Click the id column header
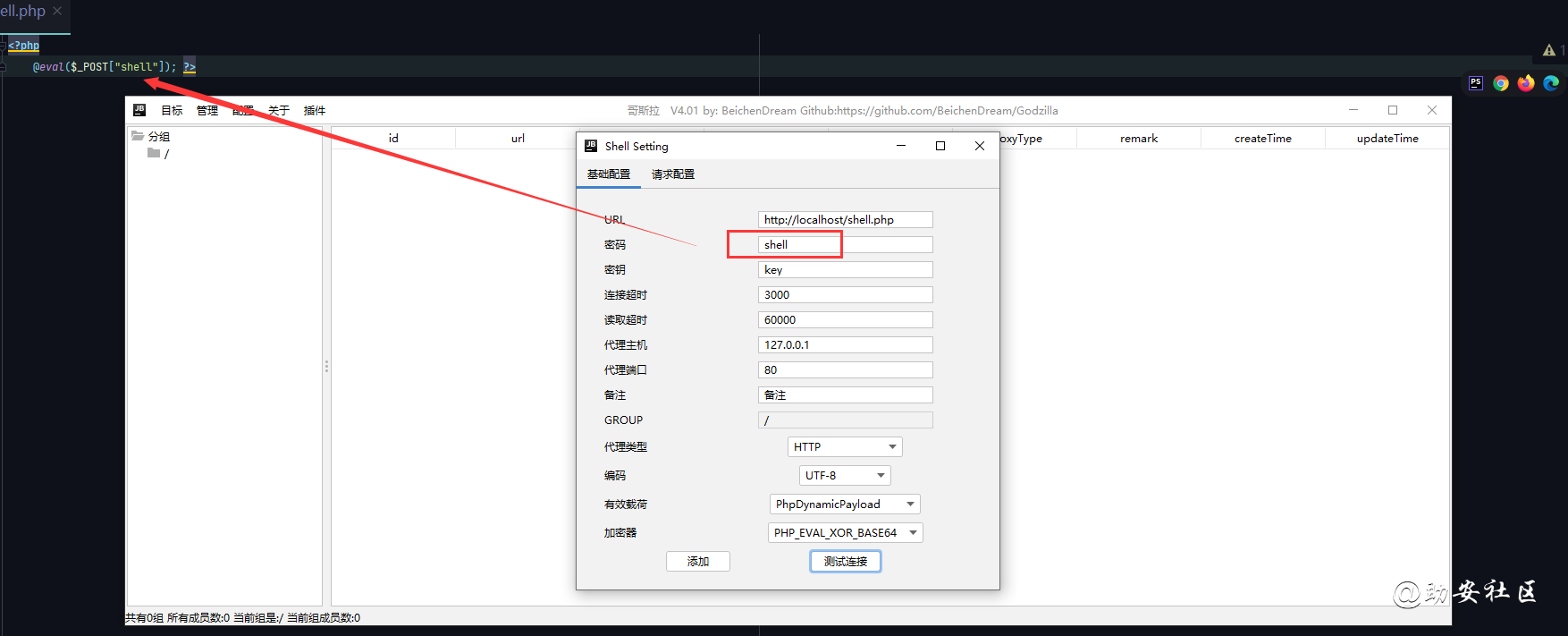Viewport: 1568px width, 636px height. (393, 138)
